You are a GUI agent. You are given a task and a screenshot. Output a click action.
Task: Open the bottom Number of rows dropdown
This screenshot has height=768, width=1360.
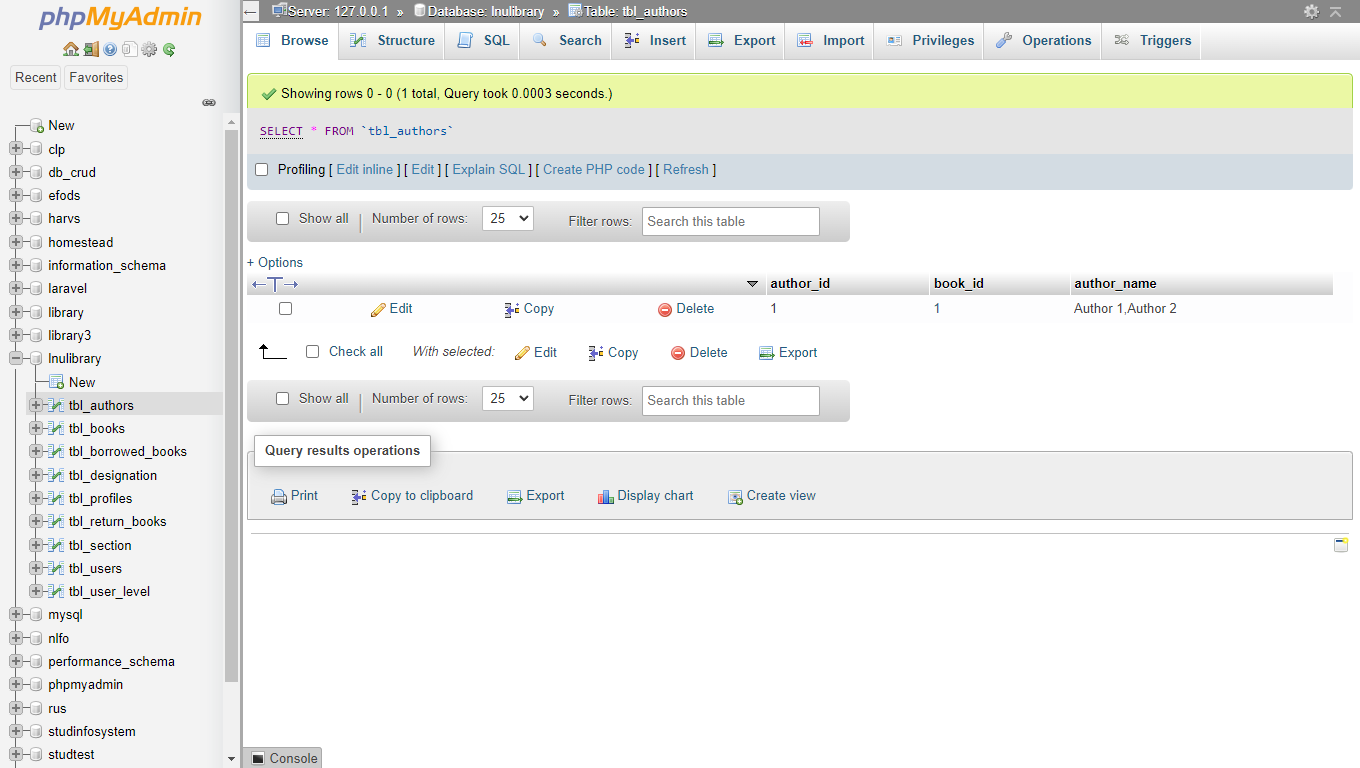507,399
